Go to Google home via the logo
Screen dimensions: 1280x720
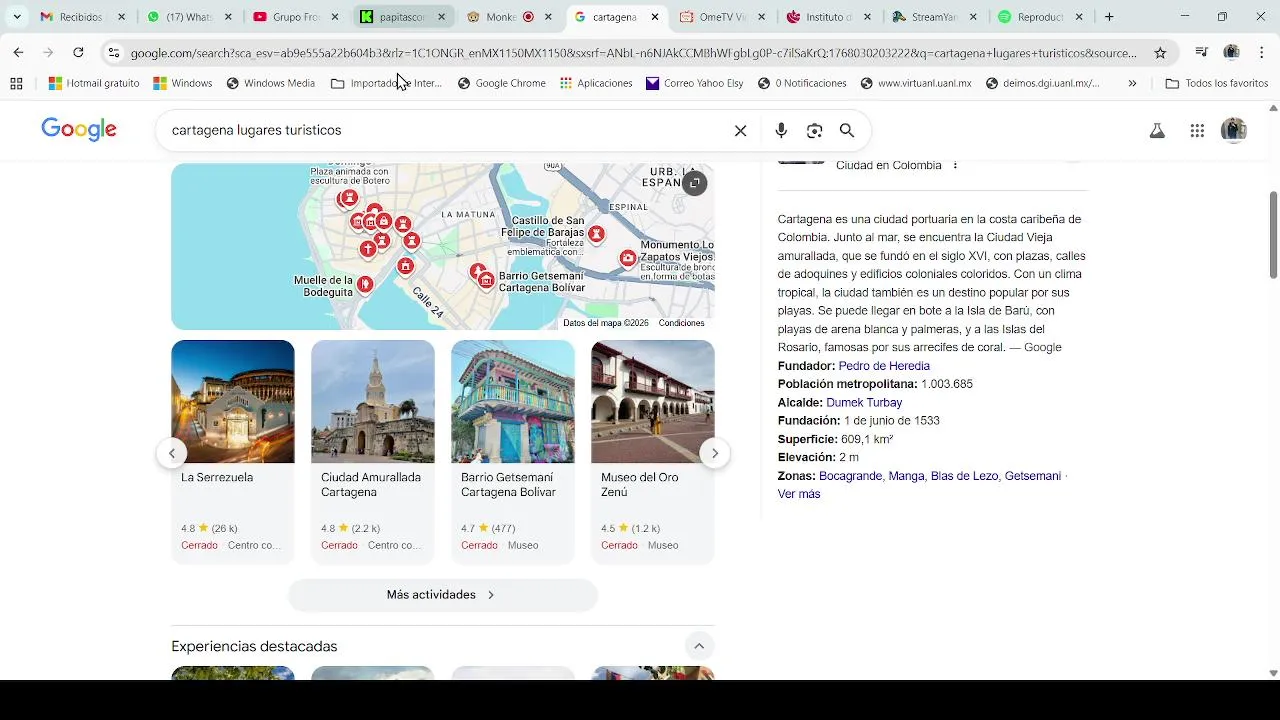click(x=79, y=130)
